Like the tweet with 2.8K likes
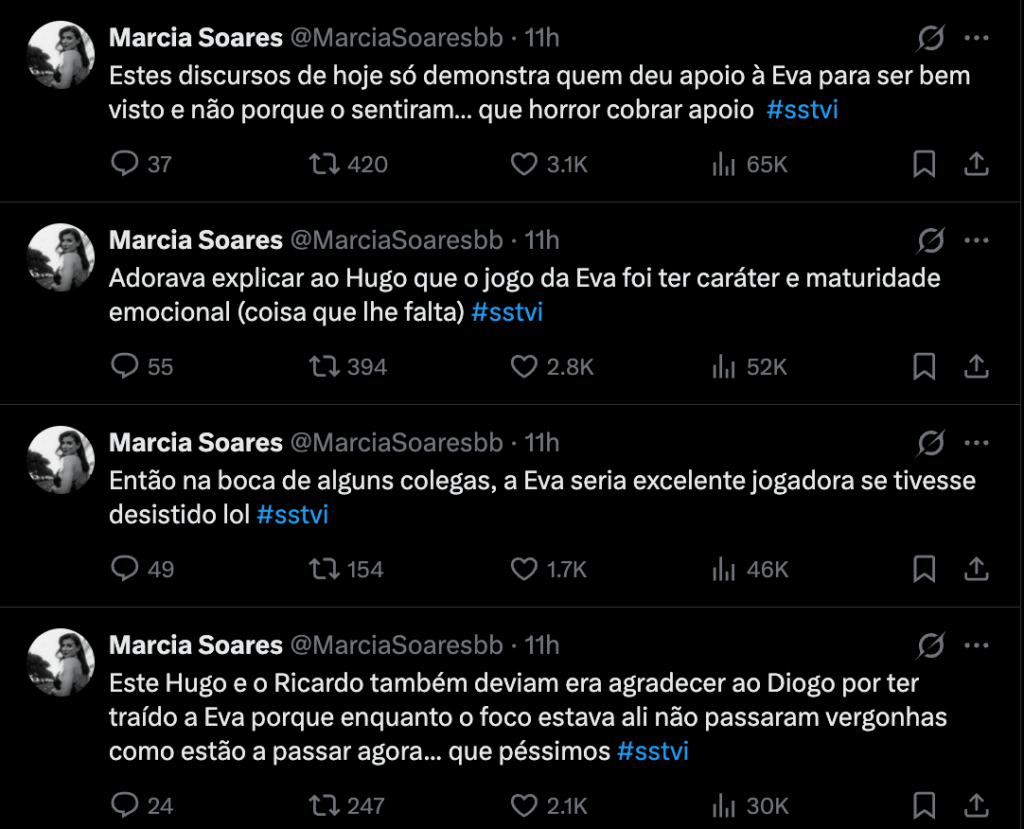The height and width of the screenshot is (829, 1024). 524,367
